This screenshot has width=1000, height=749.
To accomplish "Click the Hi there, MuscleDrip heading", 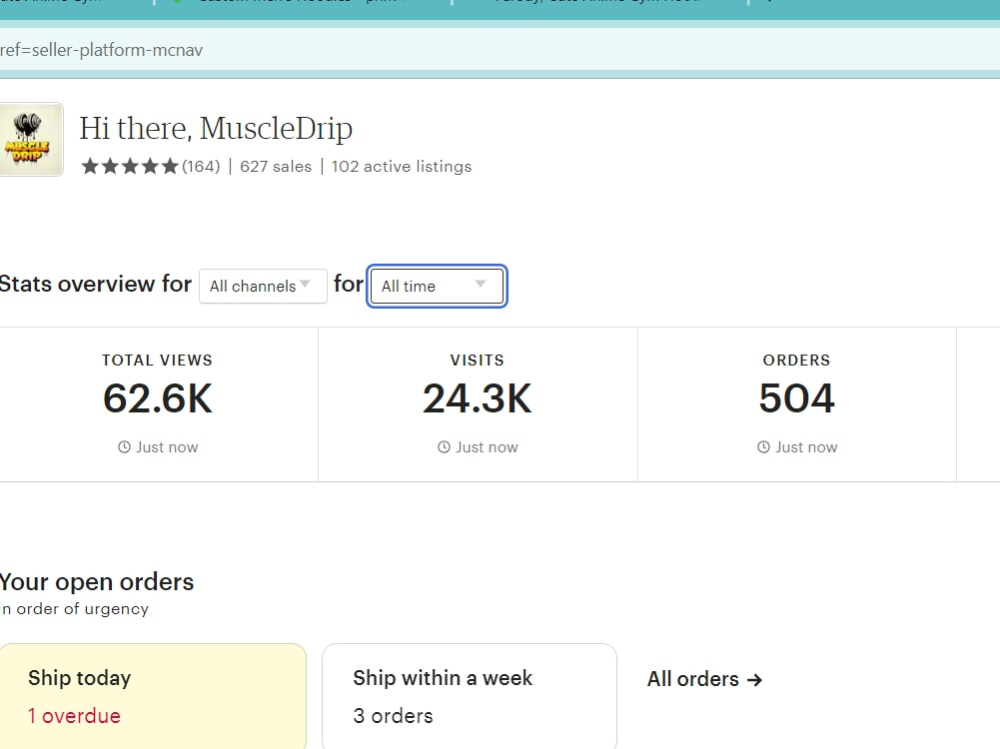I will click(x=216, y=128).
